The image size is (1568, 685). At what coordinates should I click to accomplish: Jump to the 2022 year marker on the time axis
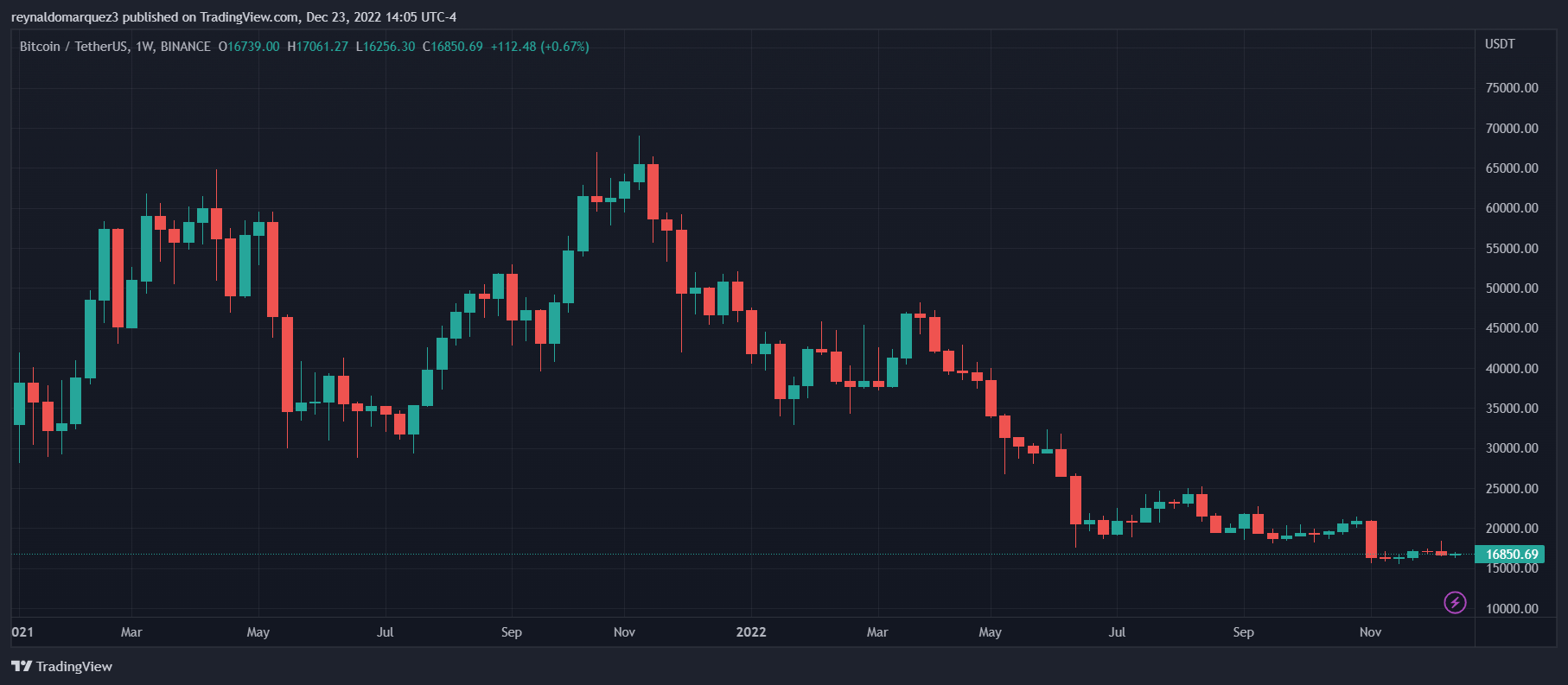coord(750,631)
